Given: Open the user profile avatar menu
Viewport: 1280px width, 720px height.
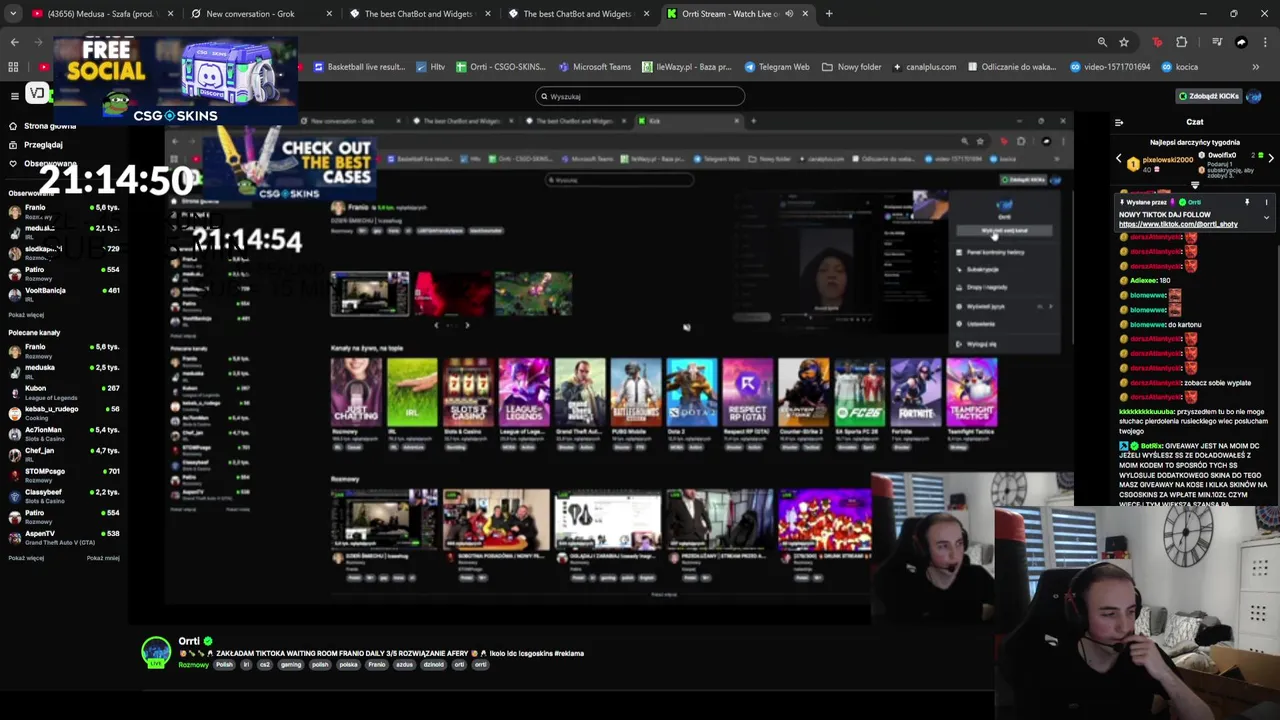Looking at the screenshot, I should [1254, 96].
